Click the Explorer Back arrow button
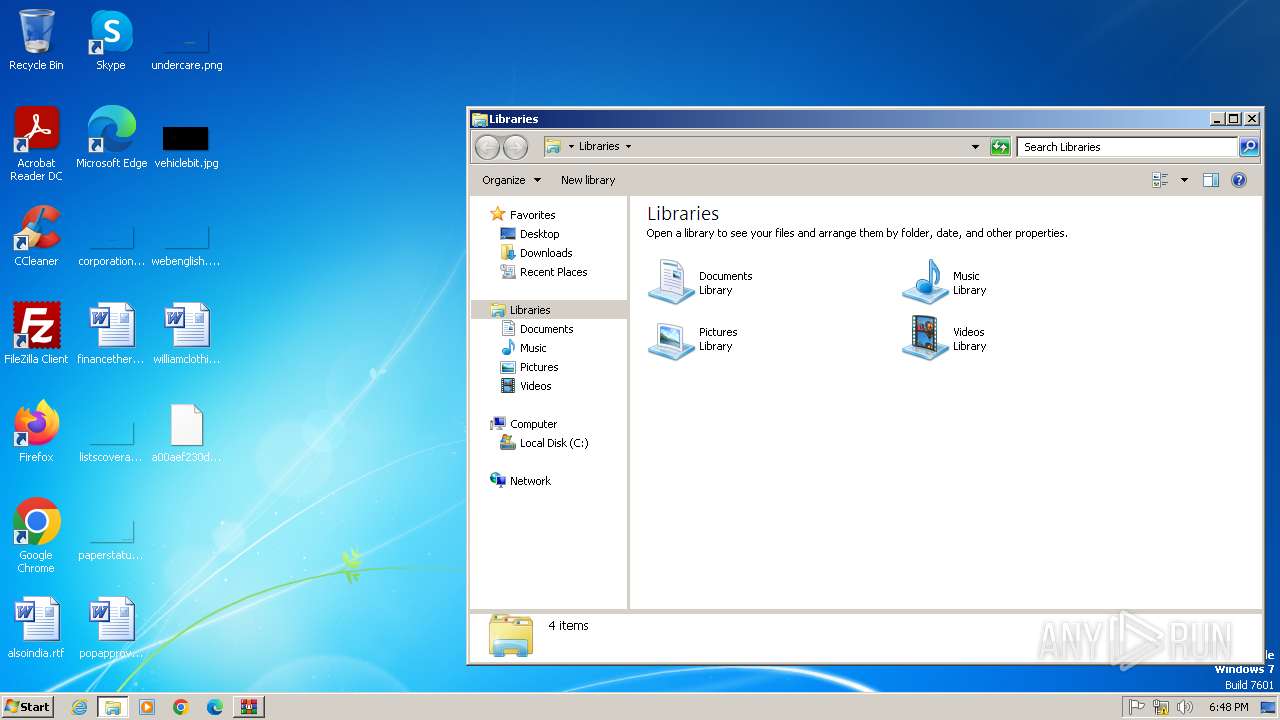The image size is (1280, 720). pos(487,147)
